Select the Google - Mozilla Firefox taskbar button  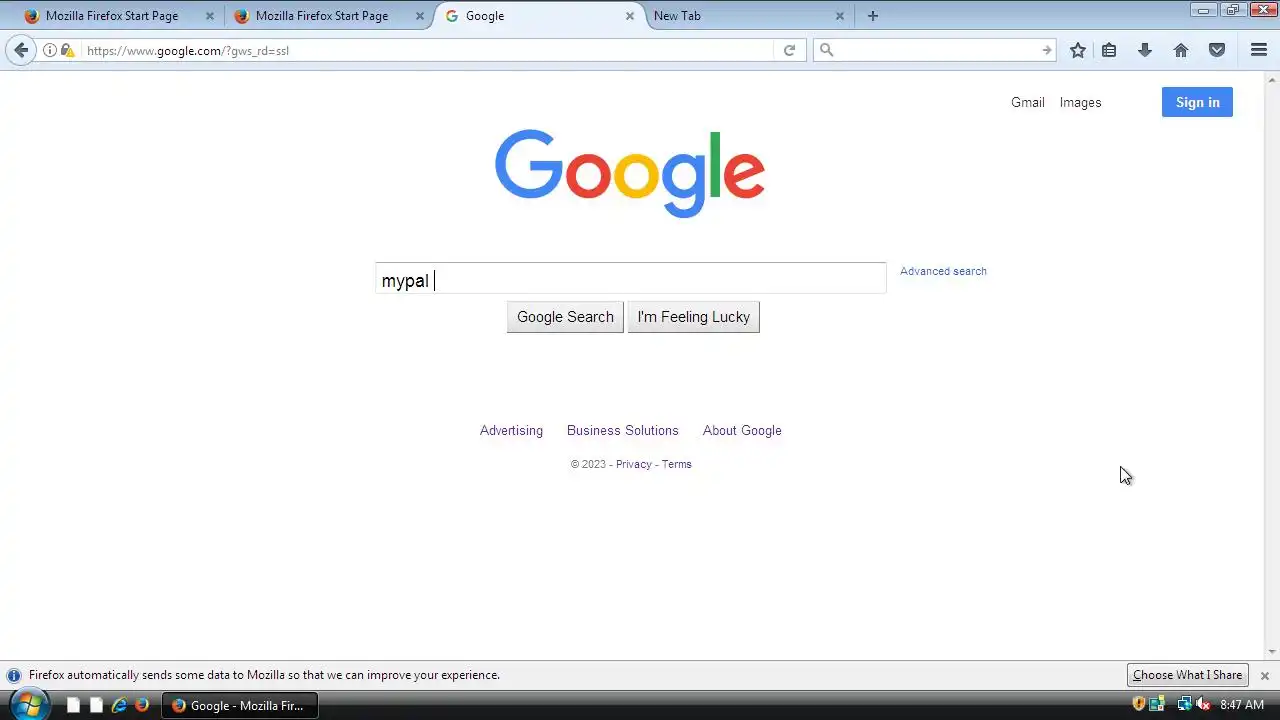pos(240,705)
